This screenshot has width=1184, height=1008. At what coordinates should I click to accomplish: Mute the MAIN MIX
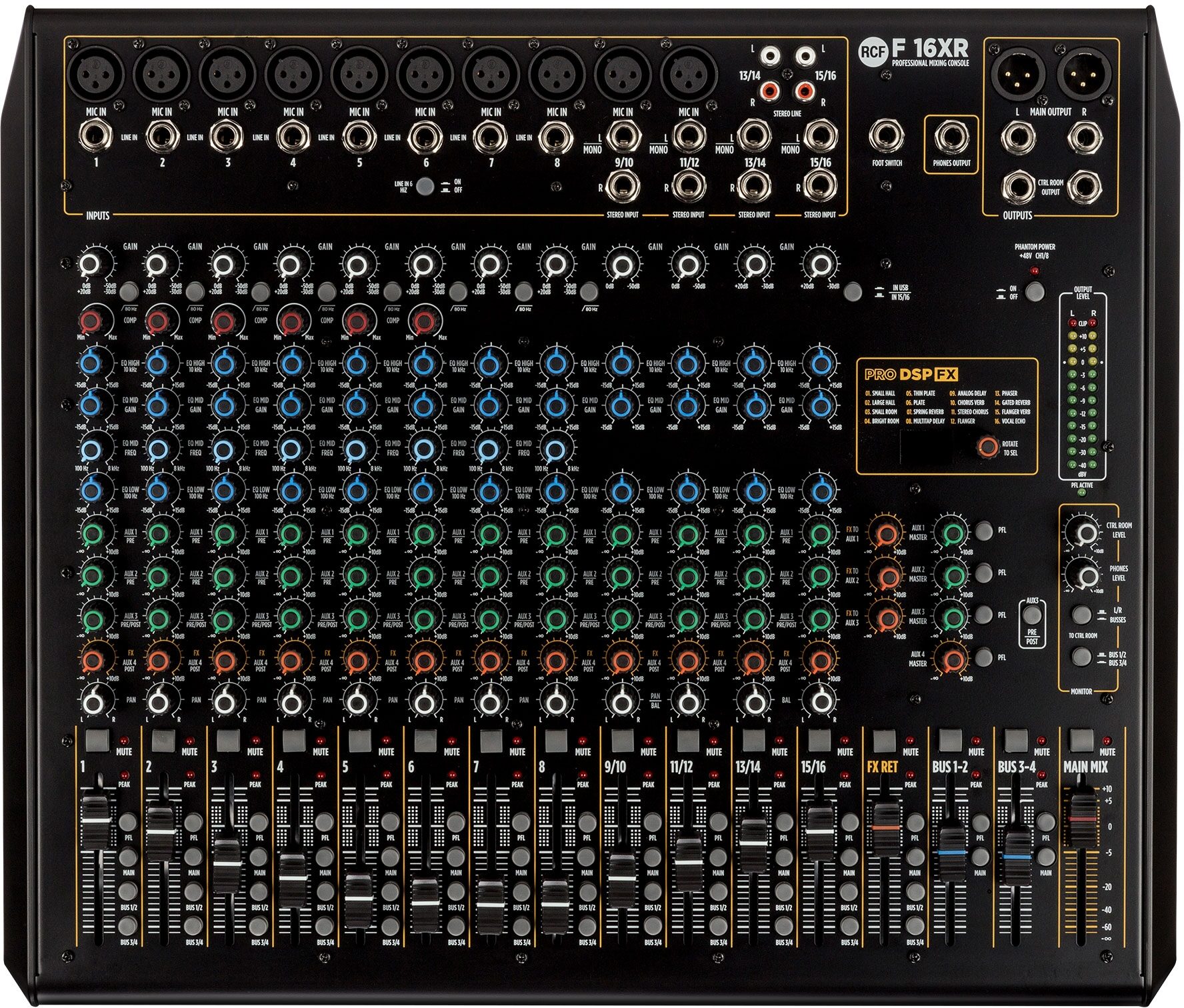[1081, 739]
